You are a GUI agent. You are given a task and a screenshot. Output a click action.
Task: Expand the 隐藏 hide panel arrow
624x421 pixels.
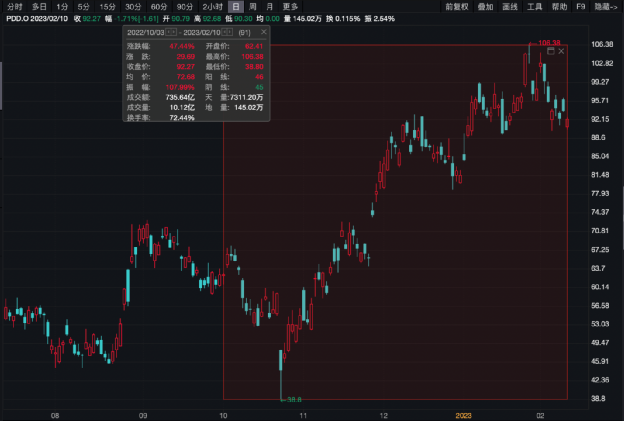606,6
